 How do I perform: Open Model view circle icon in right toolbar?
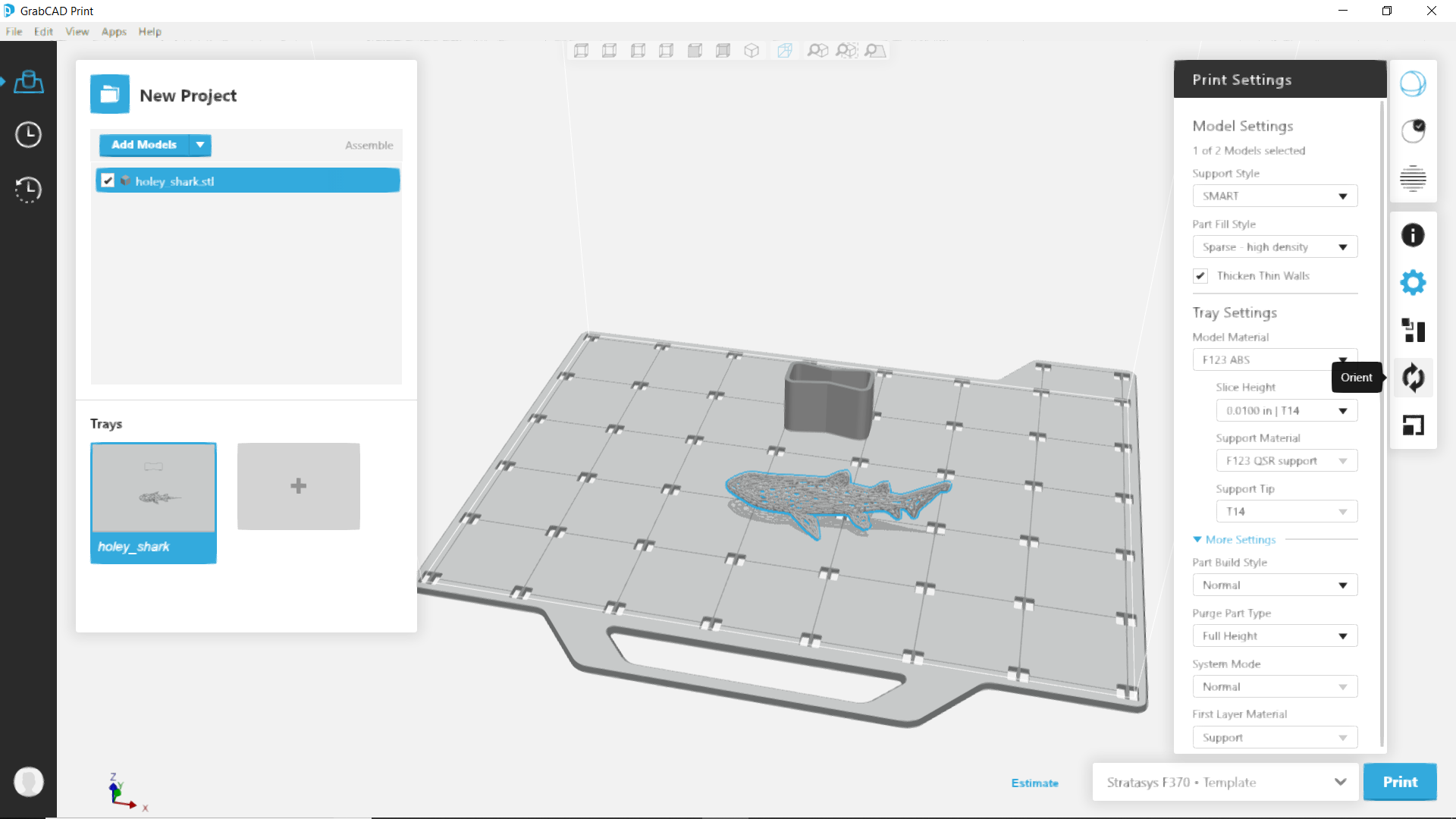click(1413, 84)
